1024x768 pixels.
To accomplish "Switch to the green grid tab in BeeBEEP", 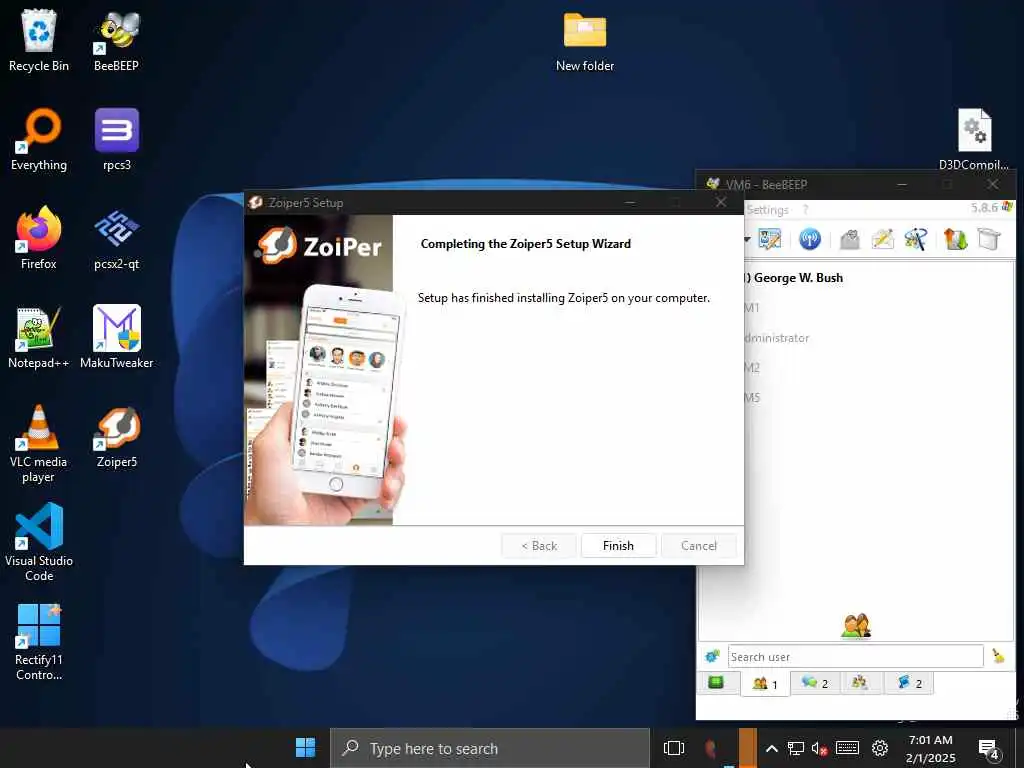I will pos(716,682).
